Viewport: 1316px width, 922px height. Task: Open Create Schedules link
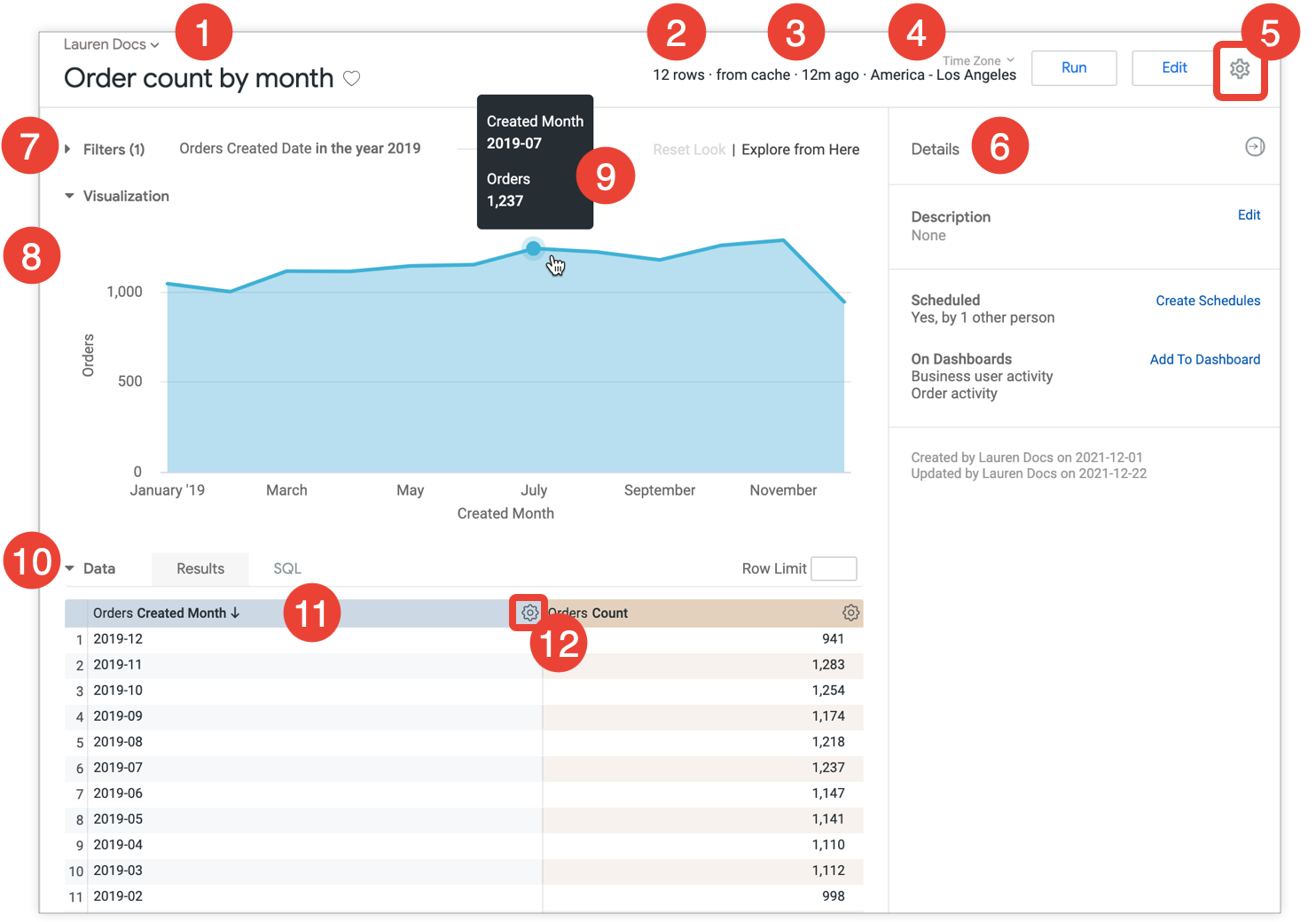click(1207, 301)
